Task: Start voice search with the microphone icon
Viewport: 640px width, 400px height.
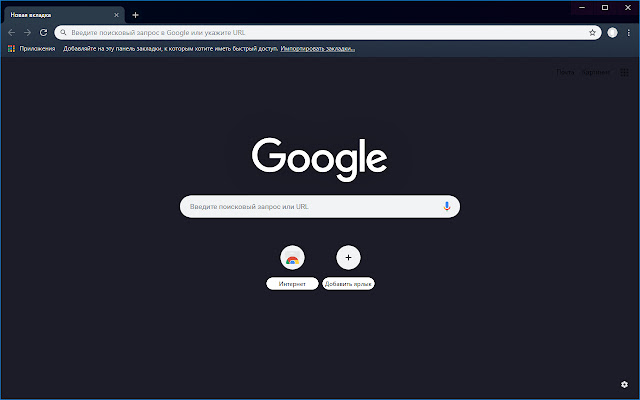Action: click(x=447, y=207)
